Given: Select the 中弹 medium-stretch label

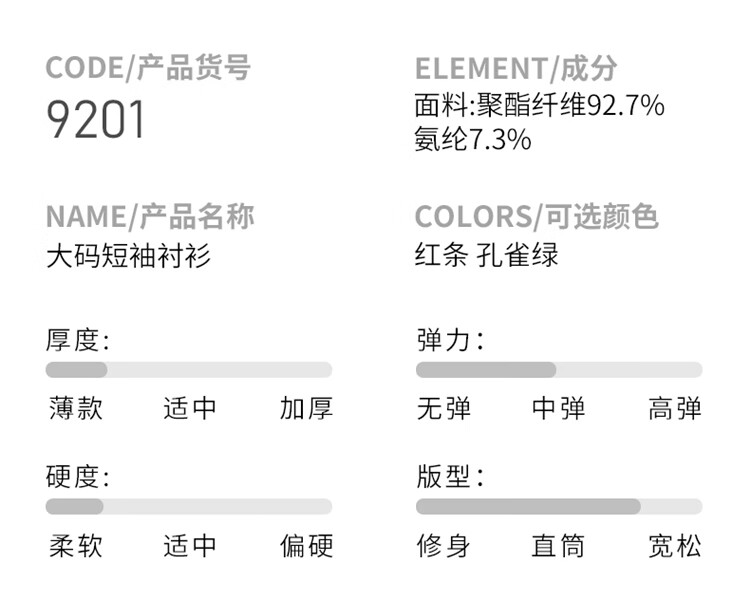Looking at the screenshot, I should tap(559, 409).
